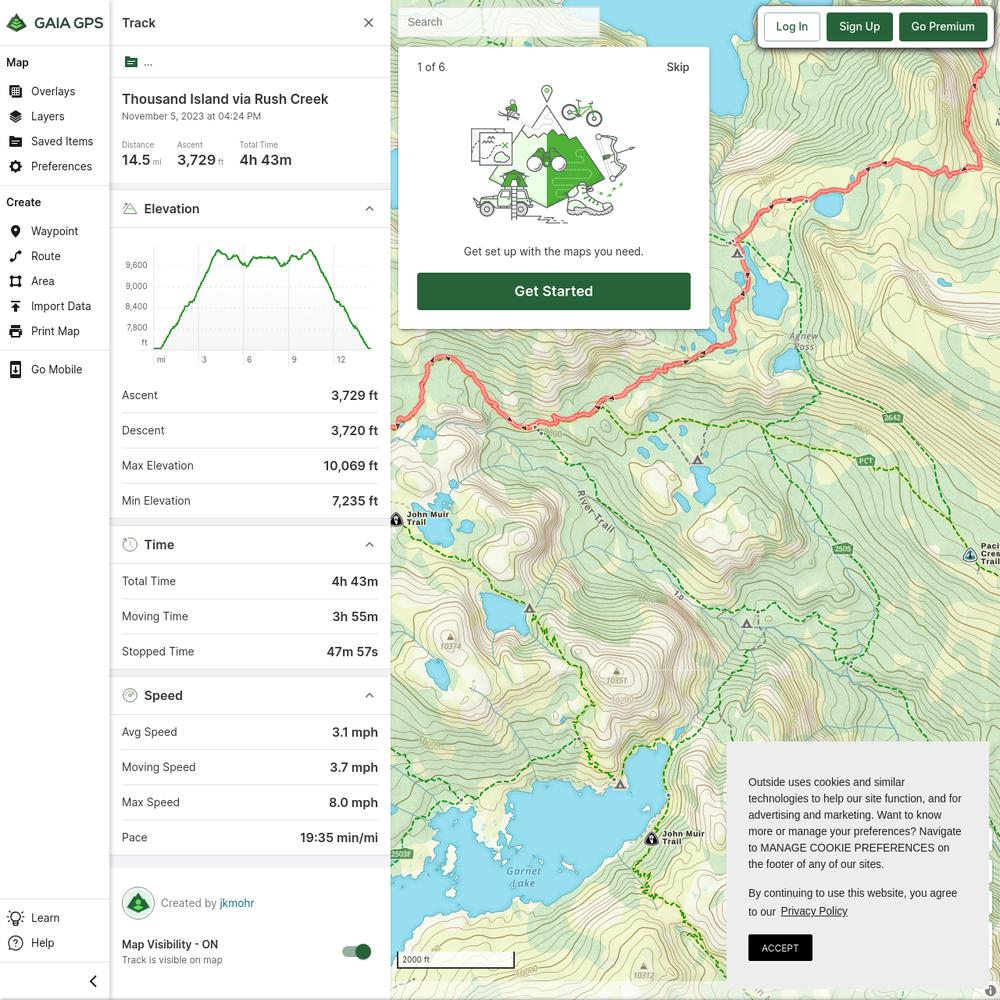1000x1000 pixels.
Task: Close the Track panel
Action: tap(369, 23)
